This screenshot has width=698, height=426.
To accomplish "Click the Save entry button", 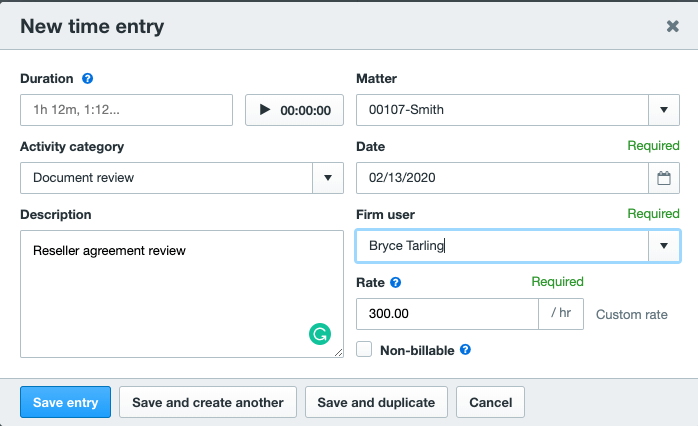I will [65, 402].
